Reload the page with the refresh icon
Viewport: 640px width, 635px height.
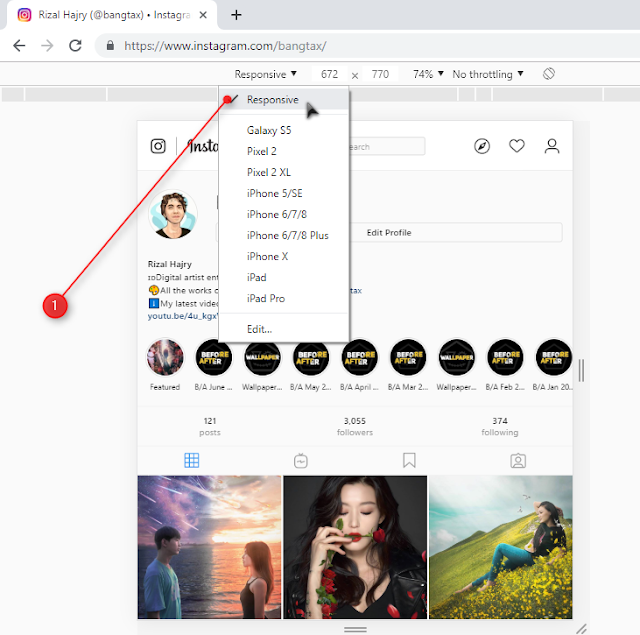click(x=76, y=45)
